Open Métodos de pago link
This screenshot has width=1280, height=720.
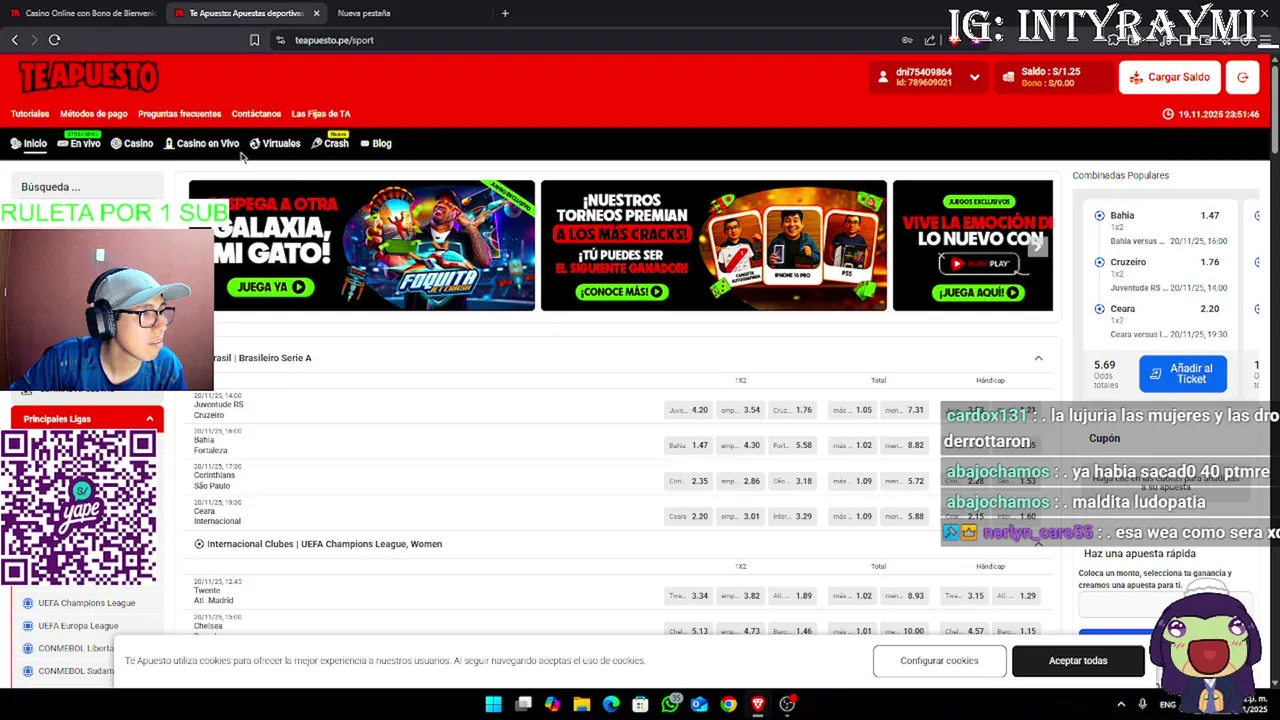93,114
